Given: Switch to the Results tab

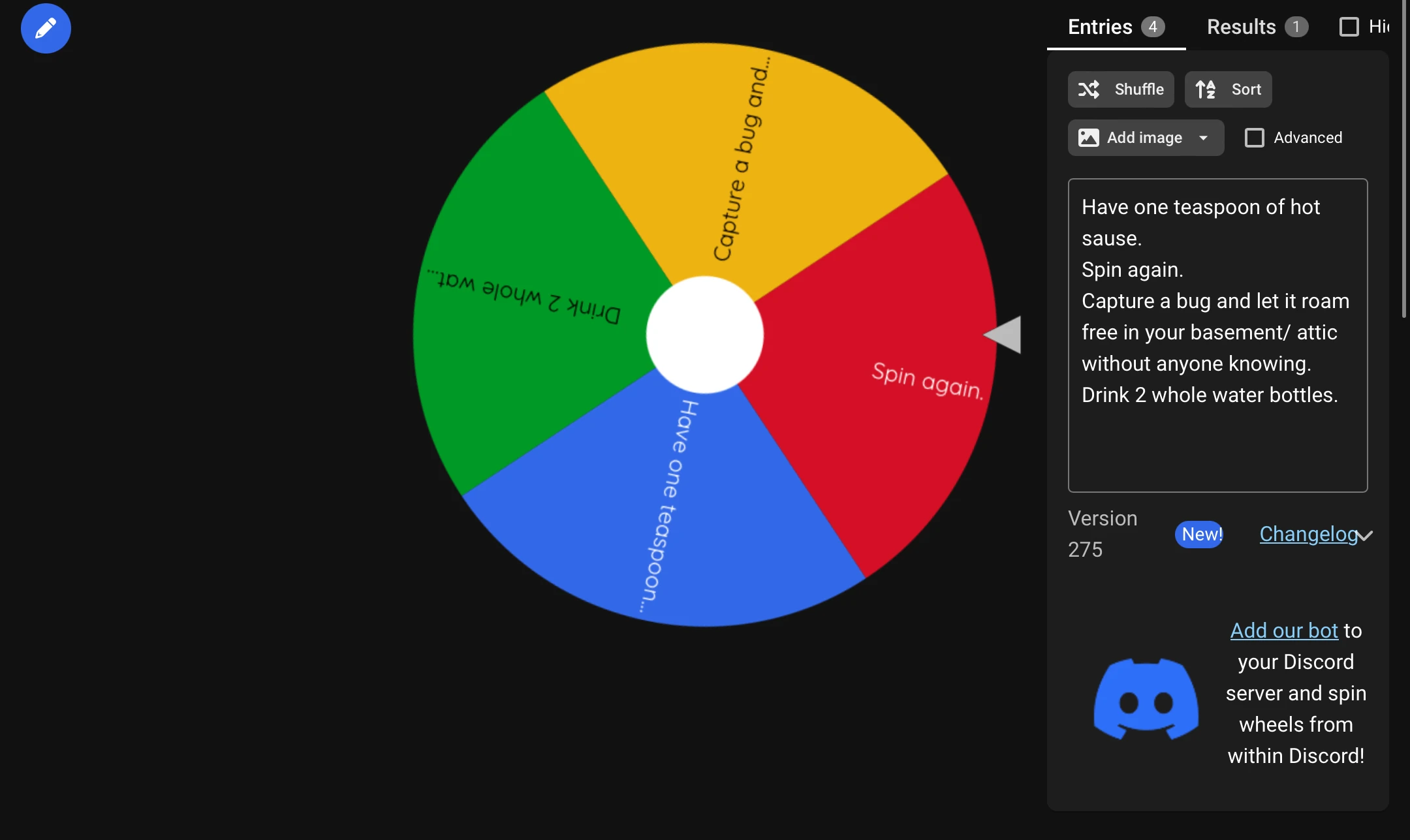Looking at the screenshot, I should pyautogui.click(x=1241, y=27).
